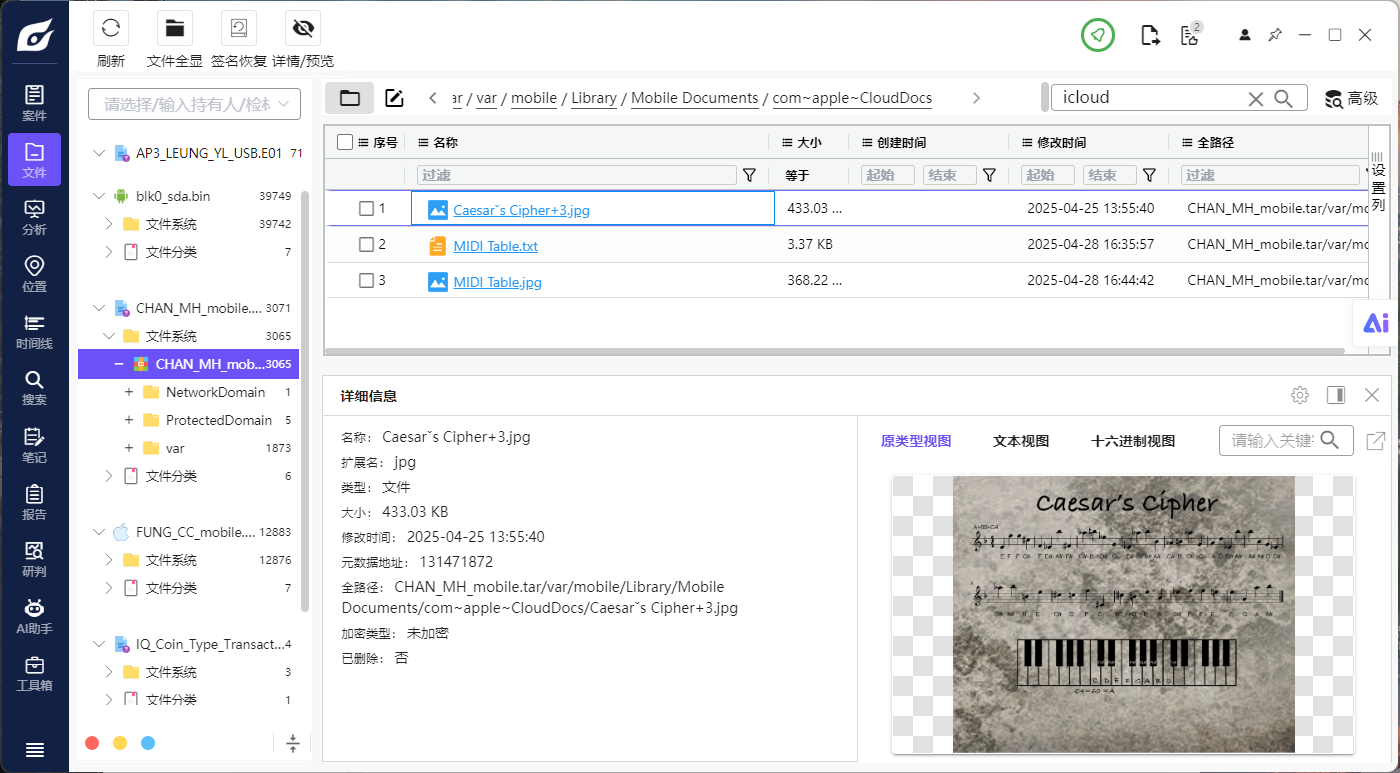Open the 搜索 sidebar section
1400x773 pixels.
pos(34,388)
